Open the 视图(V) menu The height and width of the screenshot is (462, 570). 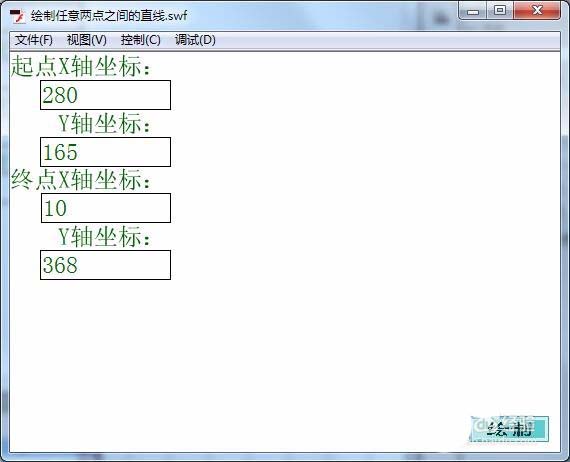(x=87, y=40)
